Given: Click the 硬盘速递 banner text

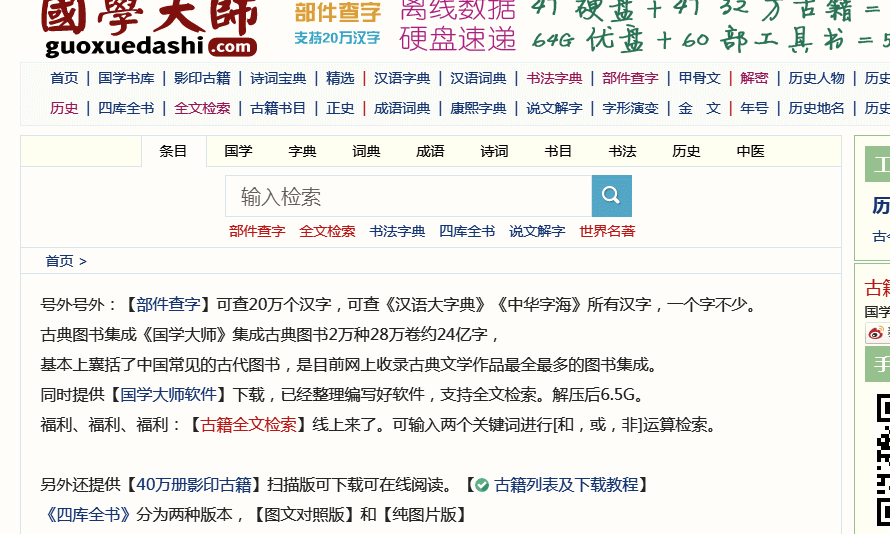Looking at the screenshot, I should (457, 39).
